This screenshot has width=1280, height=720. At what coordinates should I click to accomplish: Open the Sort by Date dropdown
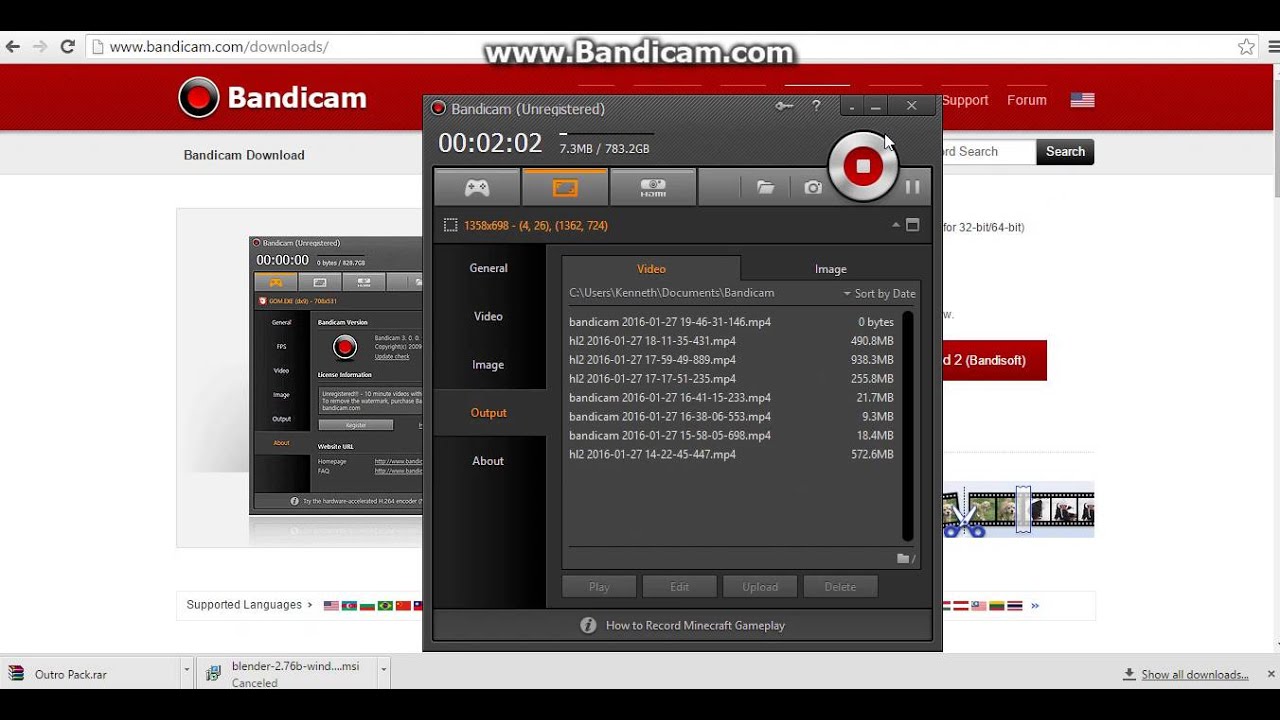point(879,294)
